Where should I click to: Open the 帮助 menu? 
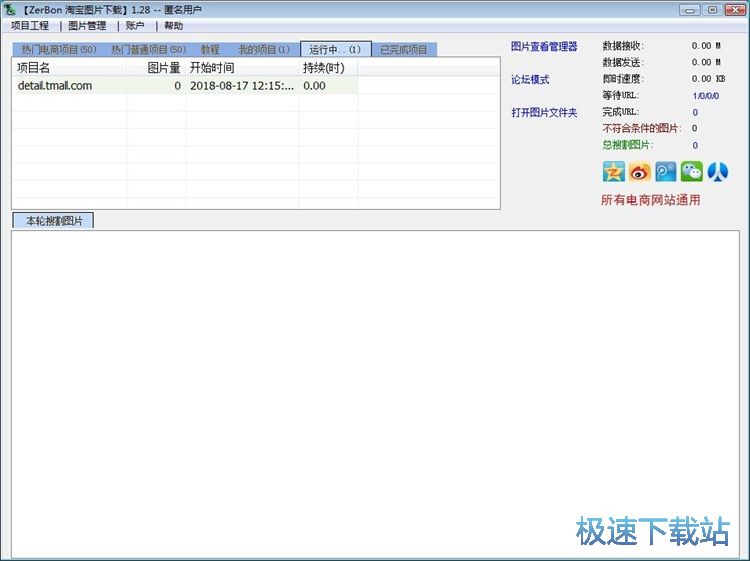[x=174, y=26]
